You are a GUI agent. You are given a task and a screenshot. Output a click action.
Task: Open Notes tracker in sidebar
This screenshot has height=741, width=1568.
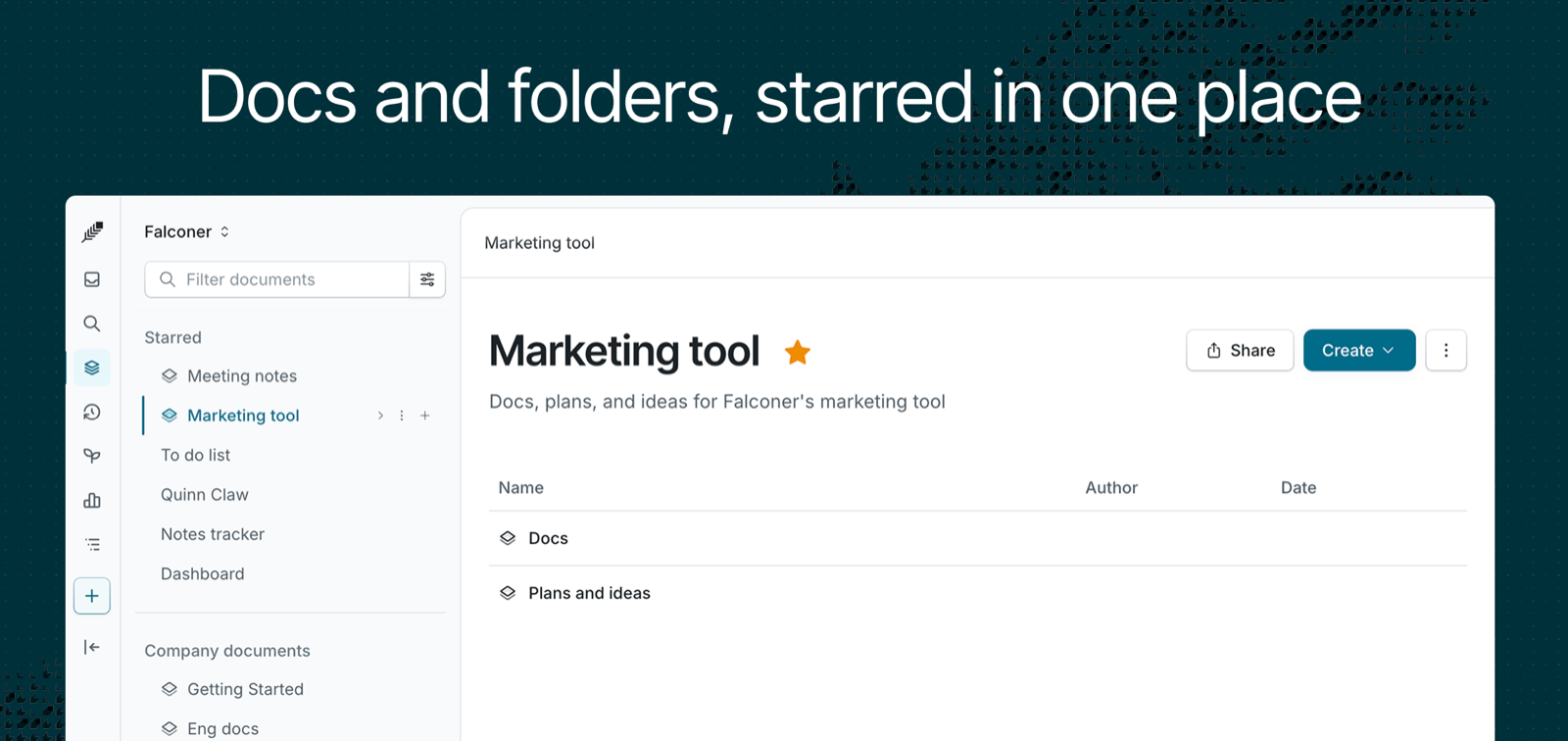(213, 534)
